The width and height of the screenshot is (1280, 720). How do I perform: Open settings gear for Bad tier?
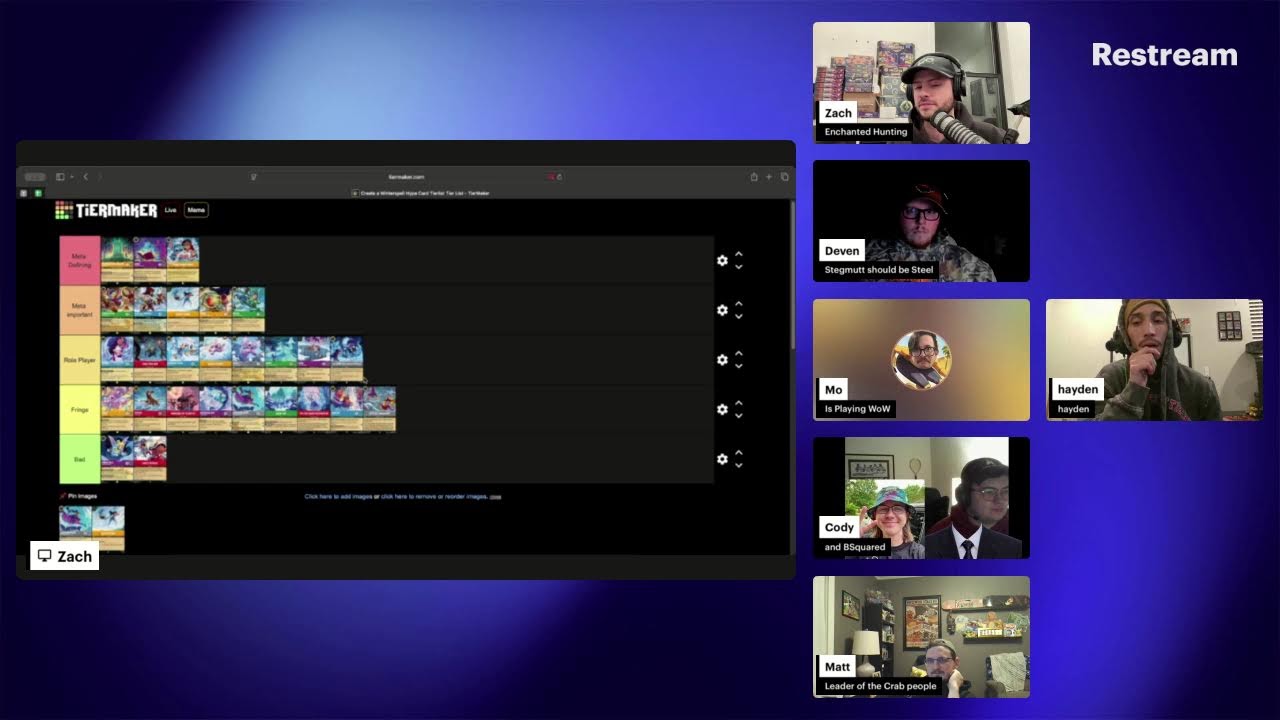point(722,459)
